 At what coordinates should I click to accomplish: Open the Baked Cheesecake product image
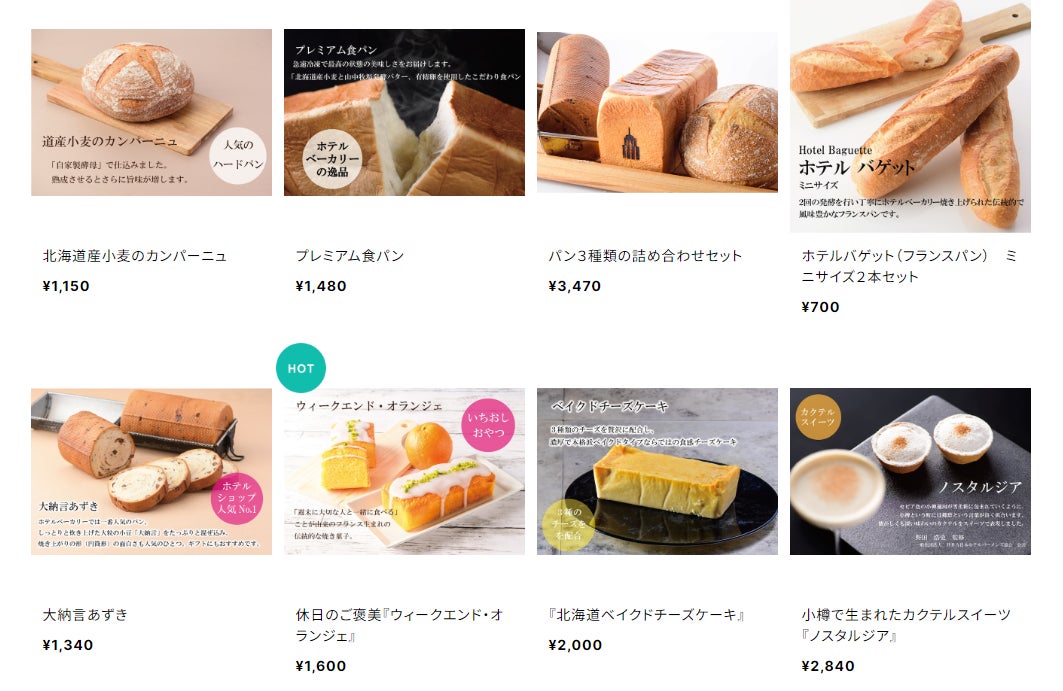[657, 471]
